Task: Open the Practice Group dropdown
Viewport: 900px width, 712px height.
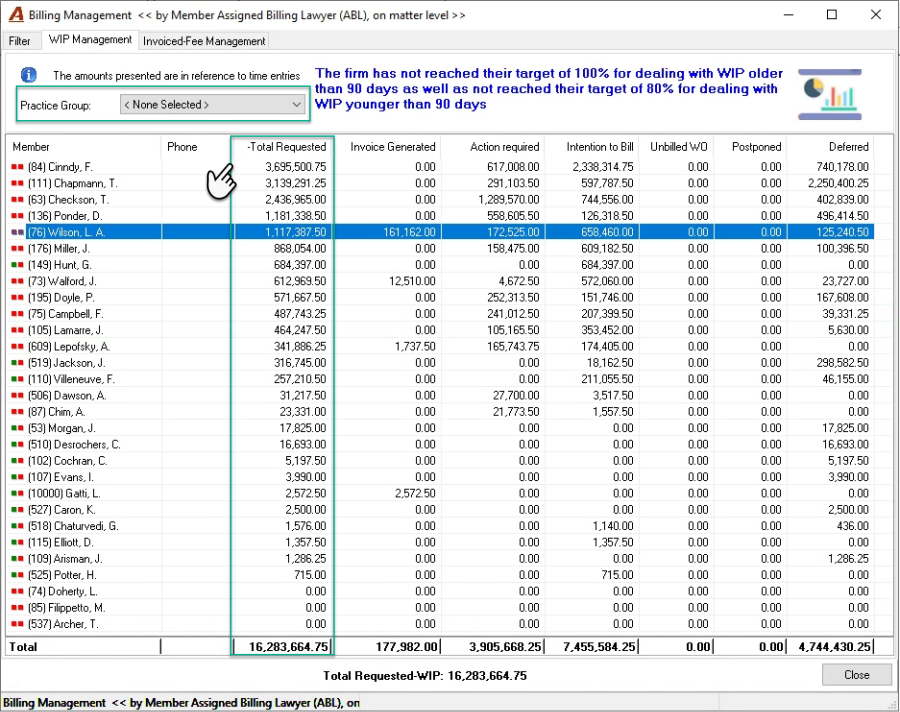Action: [x=212, y=105]
